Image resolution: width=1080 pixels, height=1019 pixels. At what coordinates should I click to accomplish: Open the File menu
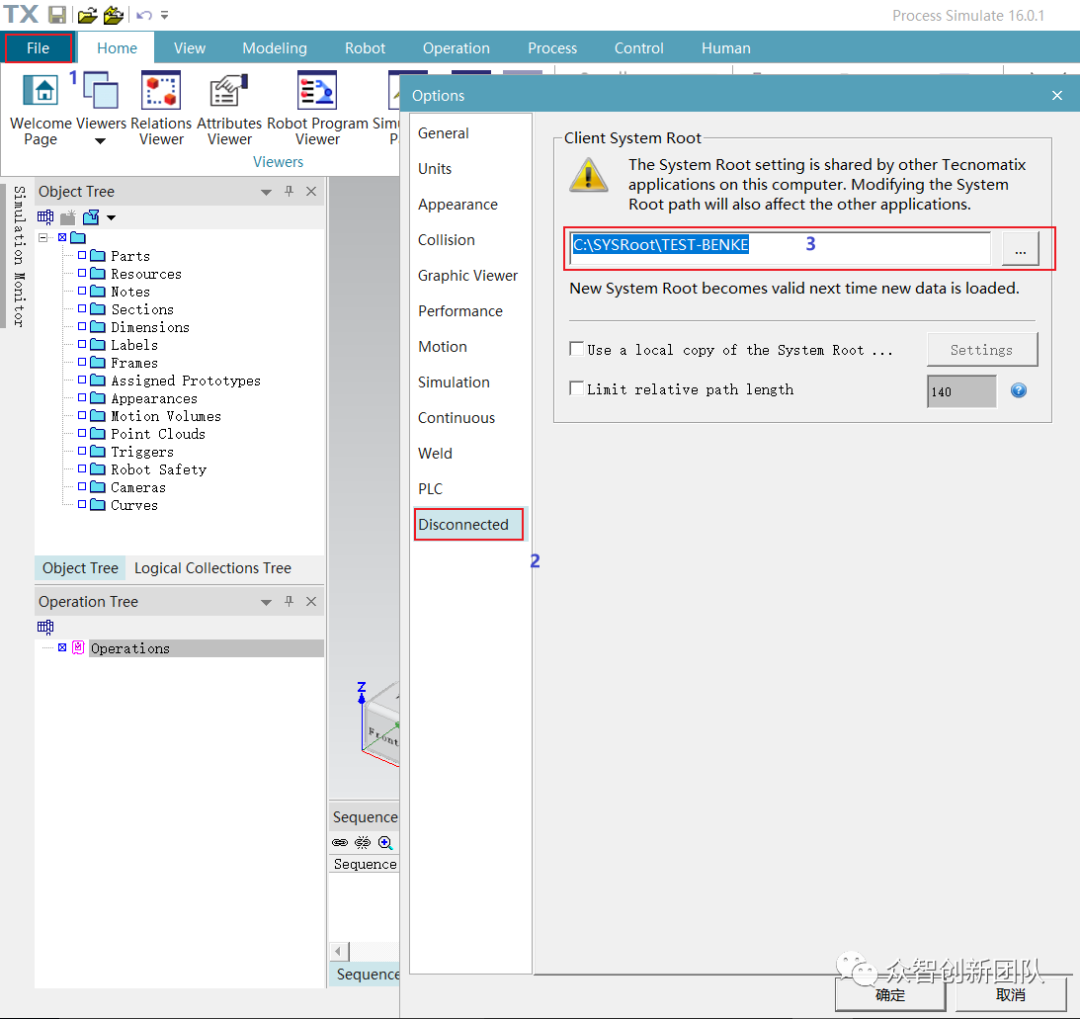click(38, 48)
